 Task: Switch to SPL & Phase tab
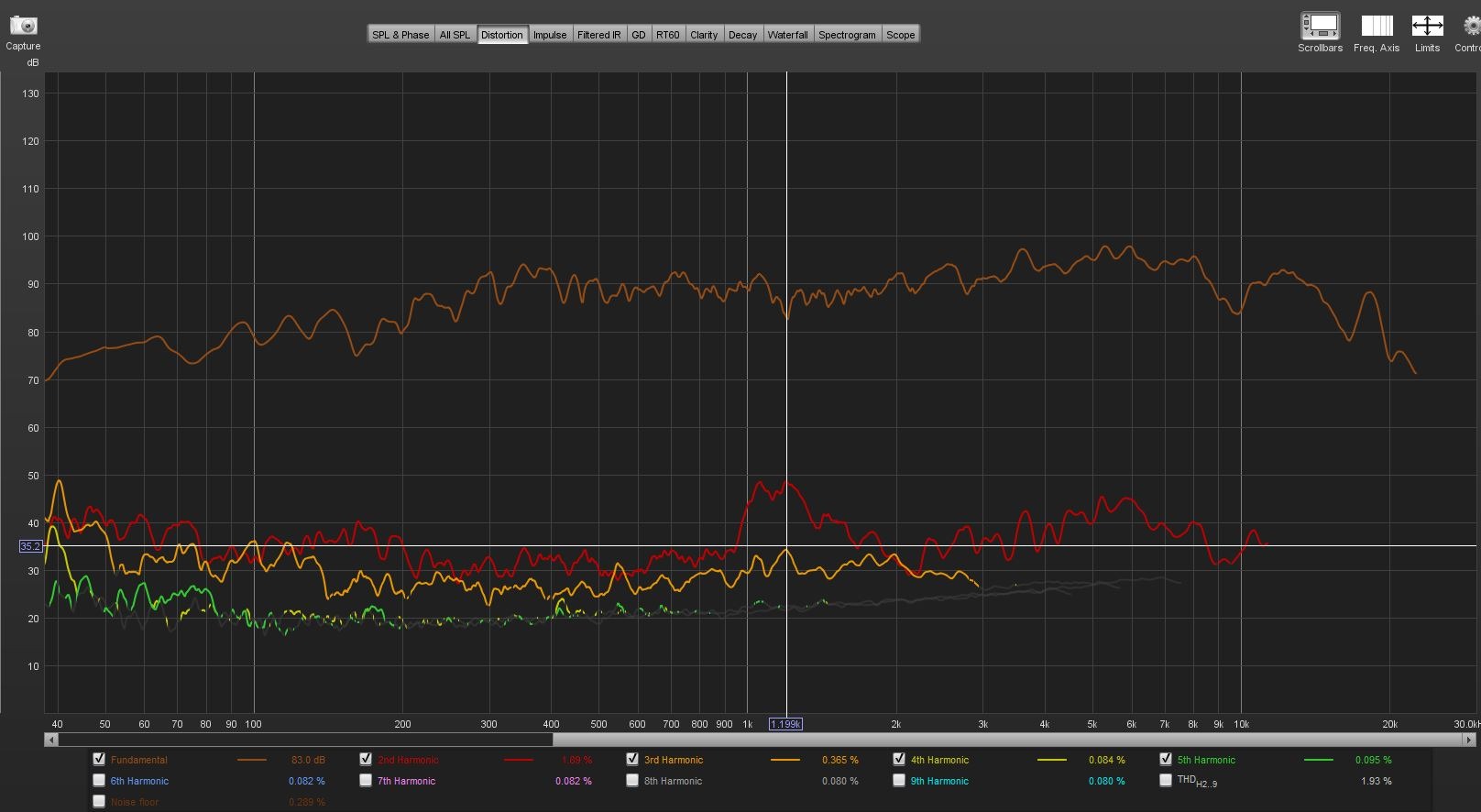point(400,35)
